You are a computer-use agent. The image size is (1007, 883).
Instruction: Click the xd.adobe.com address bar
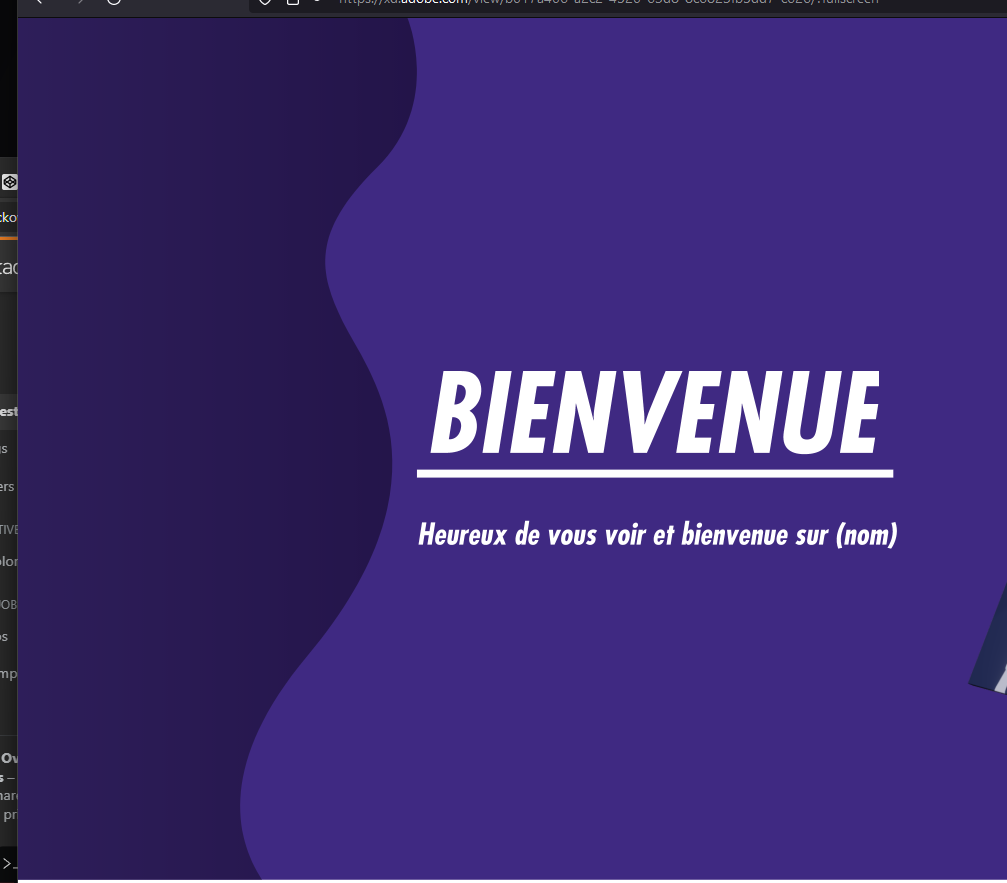(608, 2)
